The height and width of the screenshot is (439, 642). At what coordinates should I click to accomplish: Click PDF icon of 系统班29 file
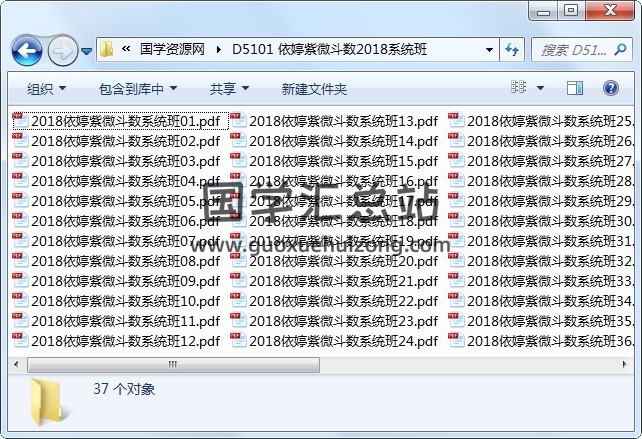[456, 201]
